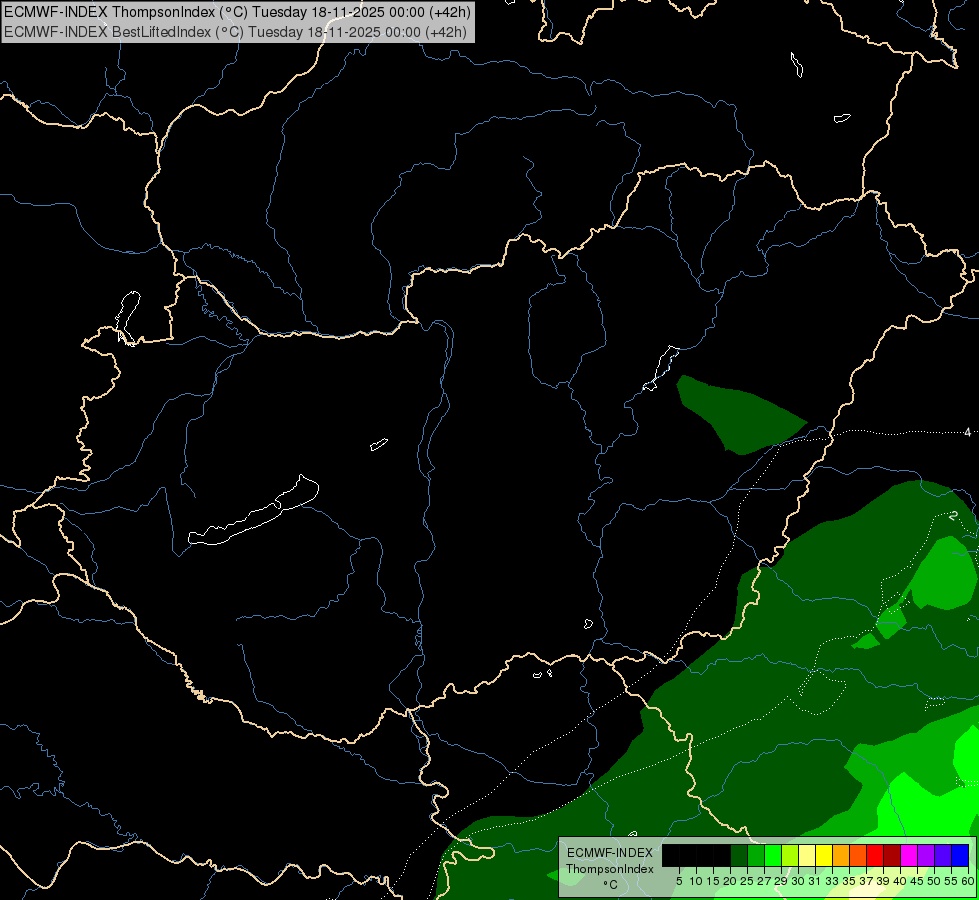
Task: Click the dark red 39–40 legend swatch
Action: [x=892, y=855]
